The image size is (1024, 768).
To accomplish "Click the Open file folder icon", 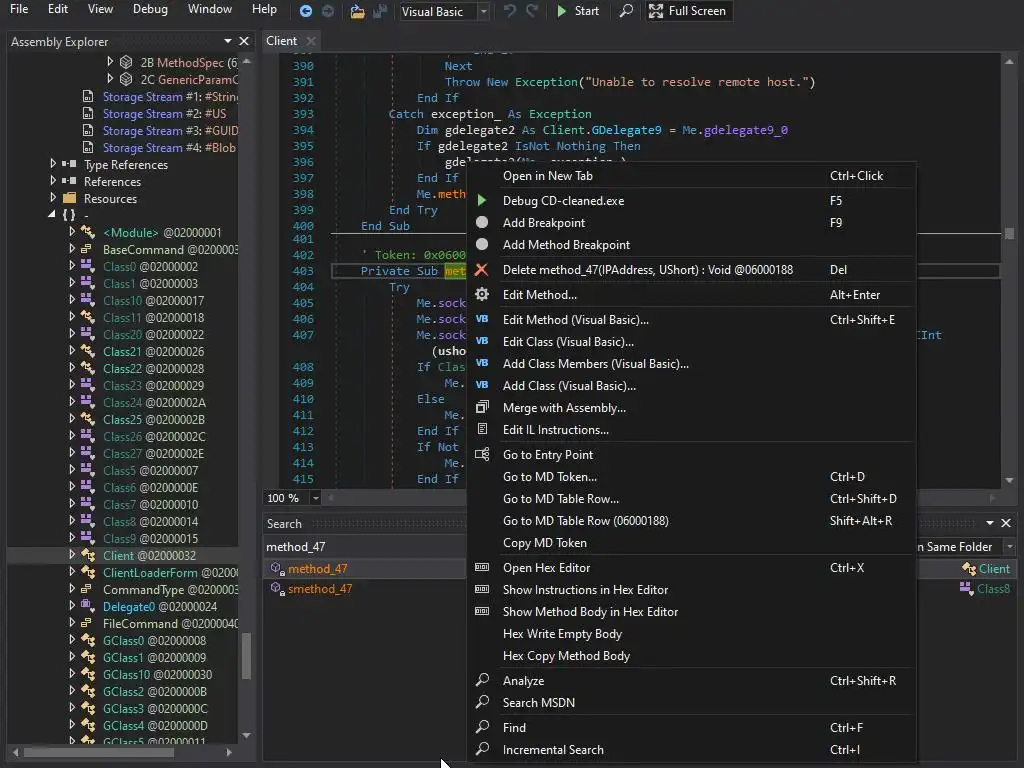I will (358, 11).
